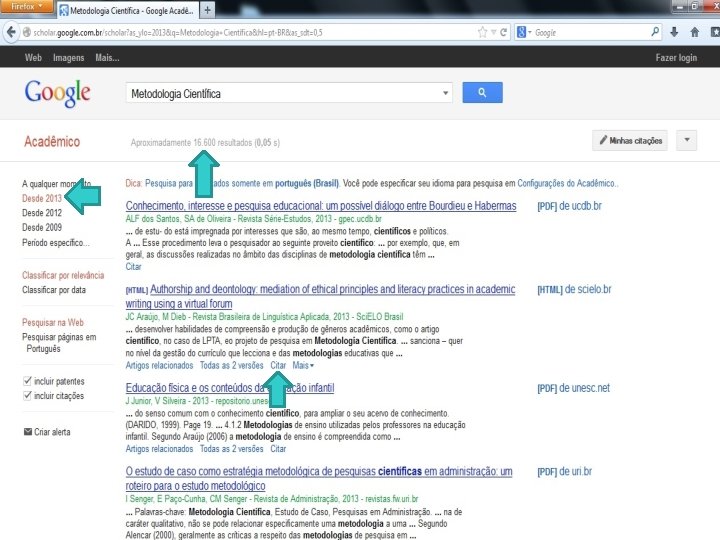The height and width of the screenshot is (540, 720).
Task: Open Todas as 2 versões under Educação física
Action: coord(231,449)
